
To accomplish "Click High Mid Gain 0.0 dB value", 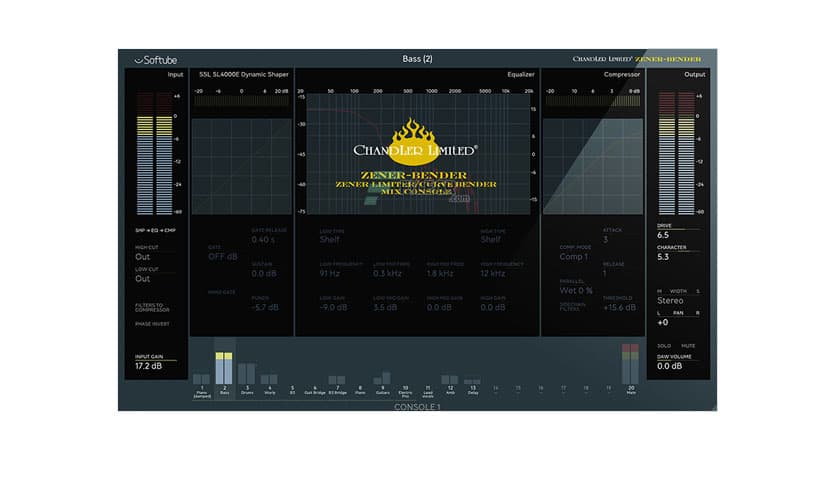I will (439, 308).
